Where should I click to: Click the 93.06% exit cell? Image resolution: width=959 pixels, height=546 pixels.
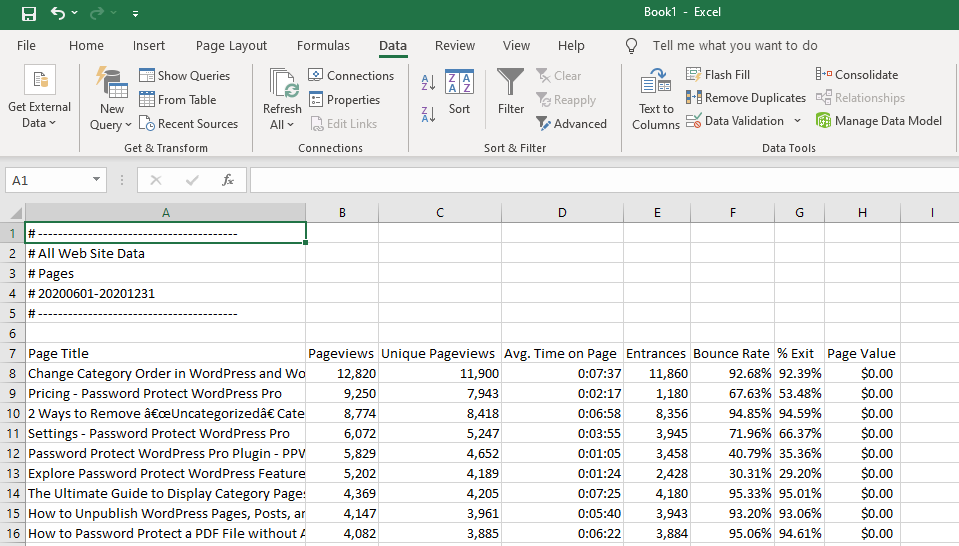pyautogui.click(x=799, y=514)
